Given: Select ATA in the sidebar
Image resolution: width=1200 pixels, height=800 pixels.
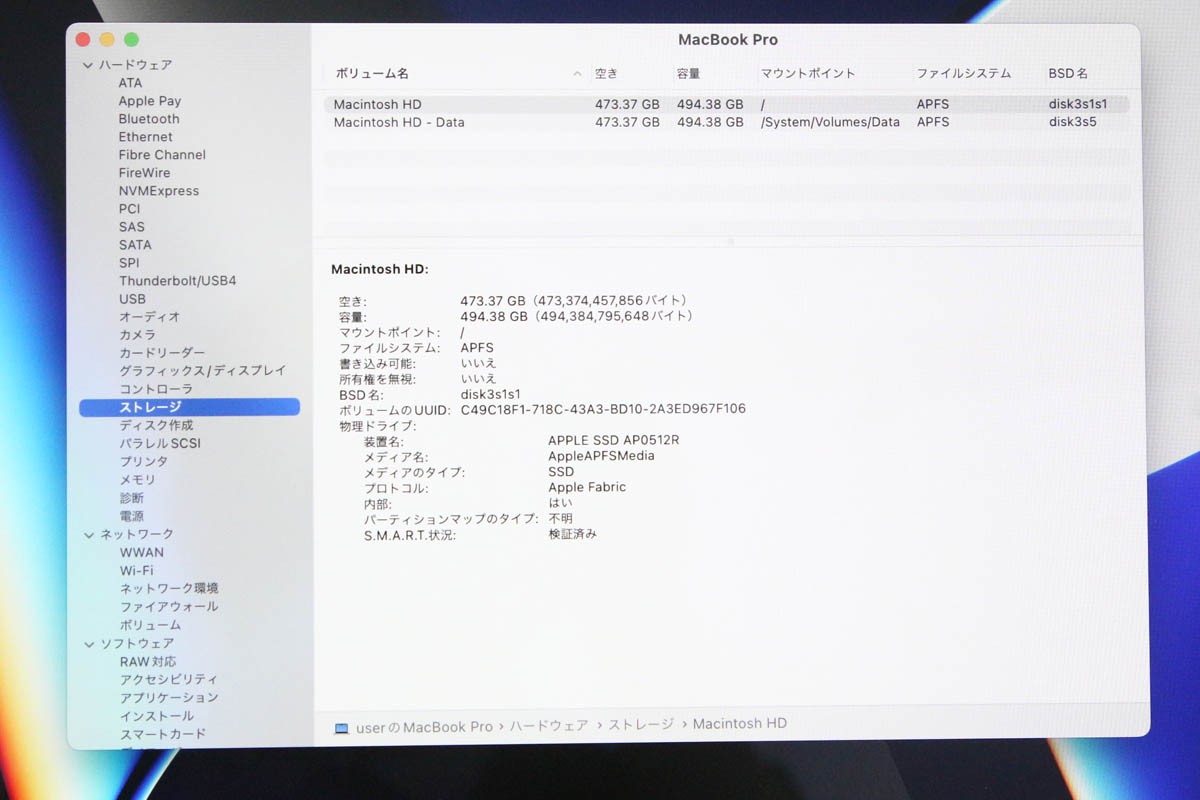Looking at the screenshot, I should 130,83.
